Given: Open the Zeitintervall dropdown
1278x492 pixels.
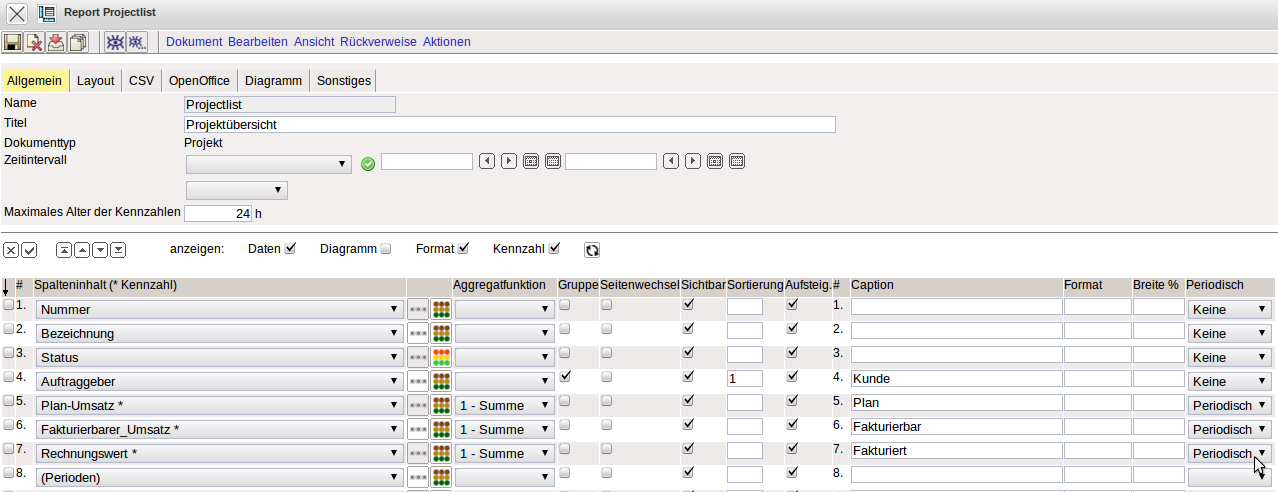Looking at the screenshot, I should click(x=268, y=163).
